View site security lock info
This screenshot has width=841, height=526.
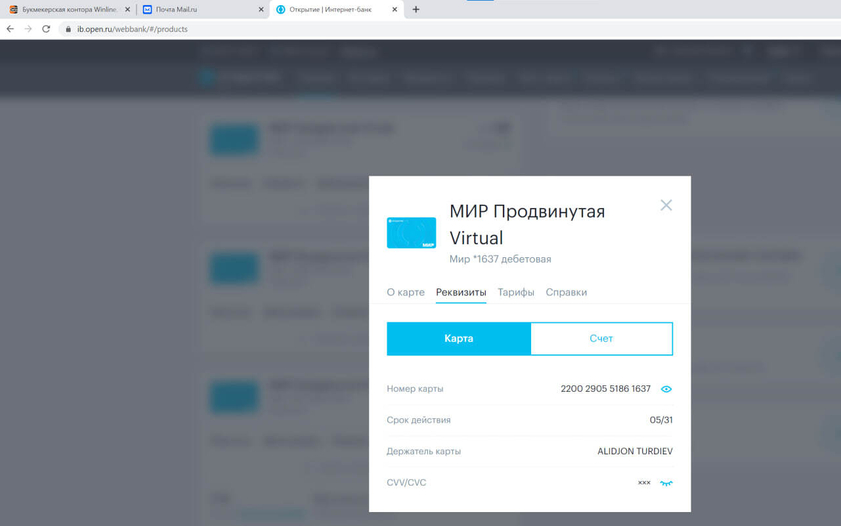[68, 29]
